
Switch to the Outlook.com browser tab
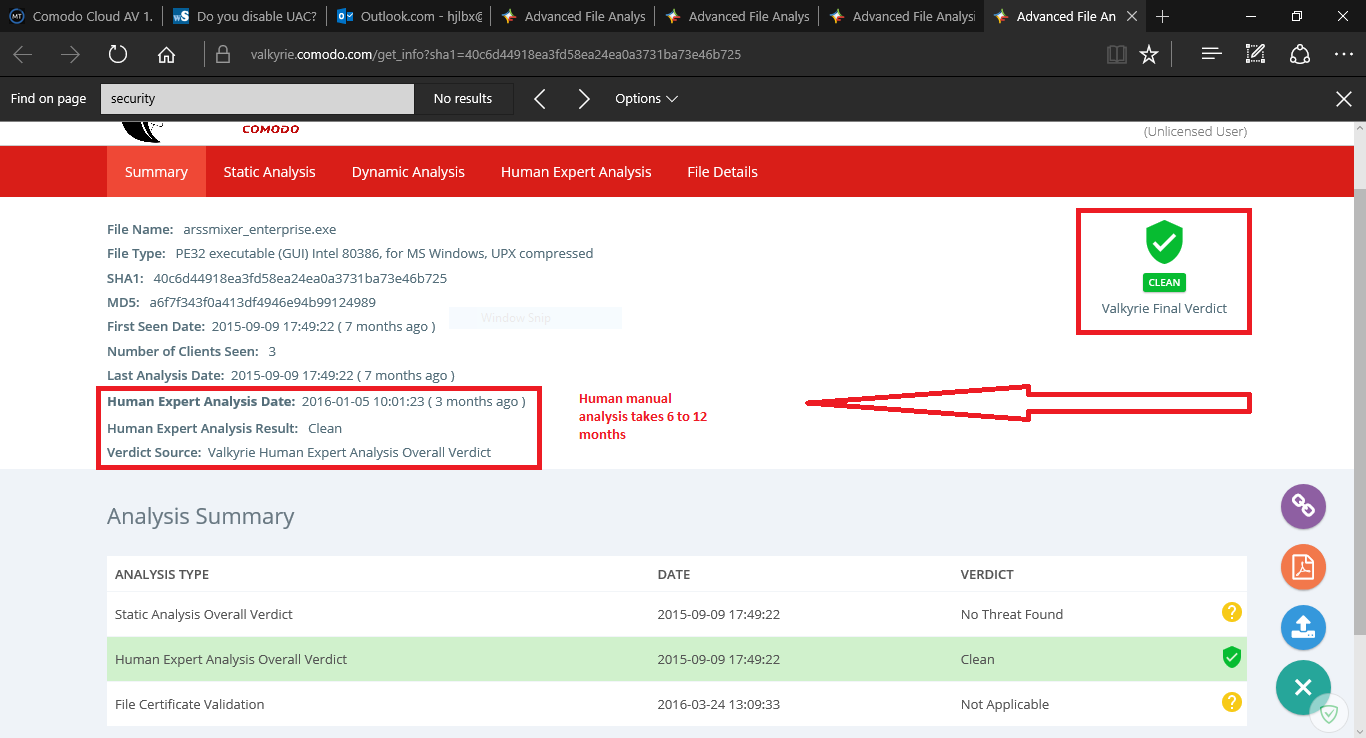click(x=409, y=16)
